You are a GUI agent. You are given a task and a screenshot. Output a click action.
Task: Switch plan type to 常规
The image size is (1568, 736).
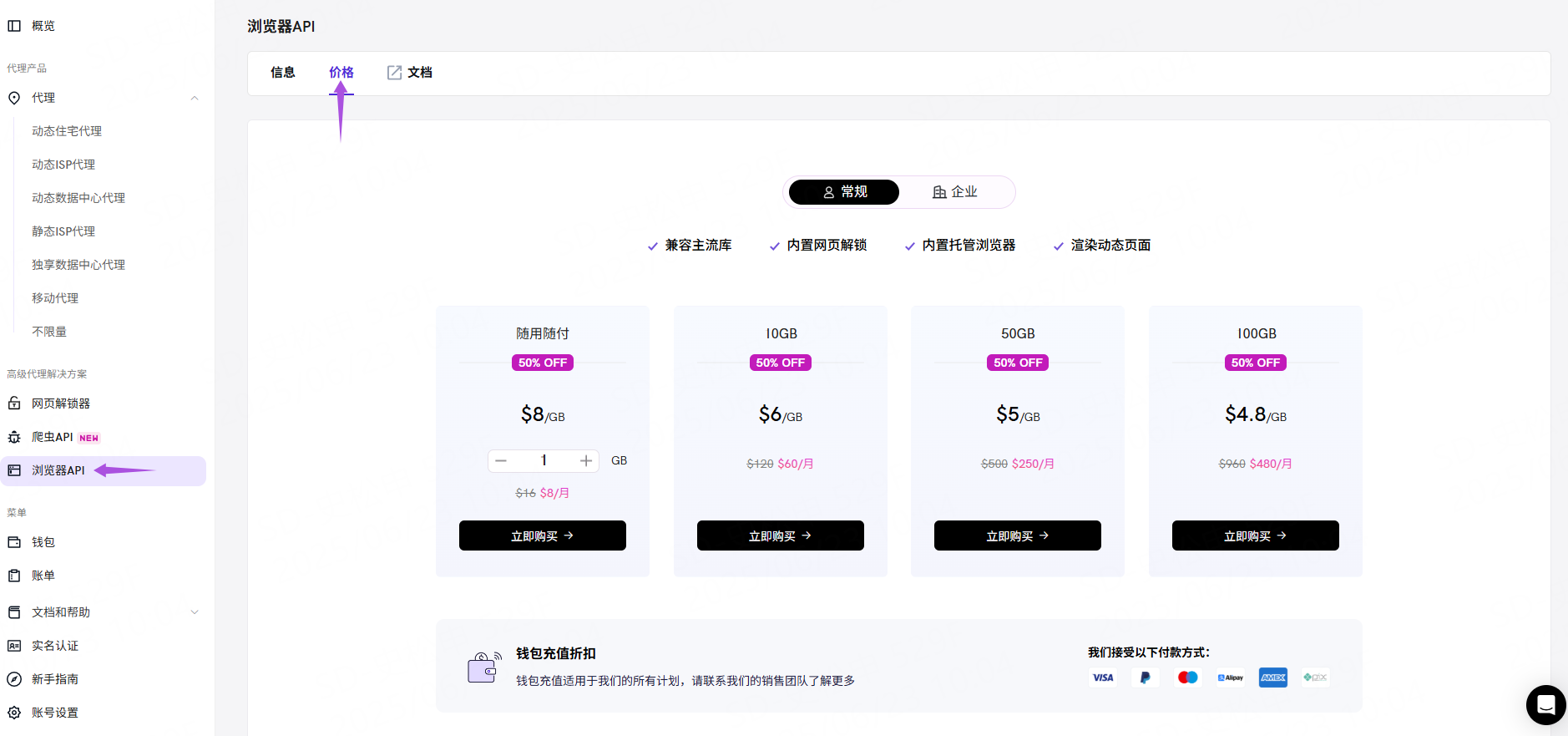pos(844,192)
